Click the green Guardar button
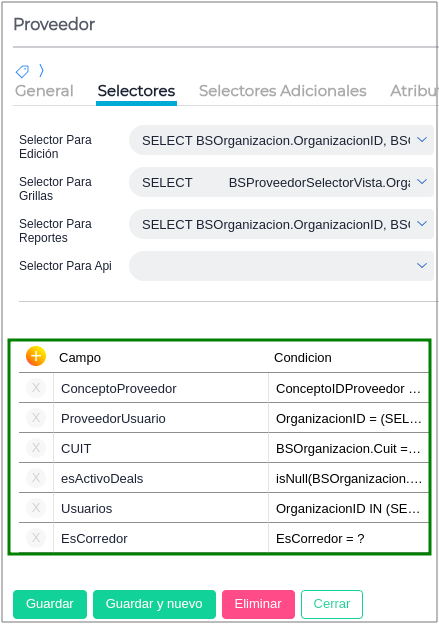The image size is (439, 624). (x=50, y=604)
